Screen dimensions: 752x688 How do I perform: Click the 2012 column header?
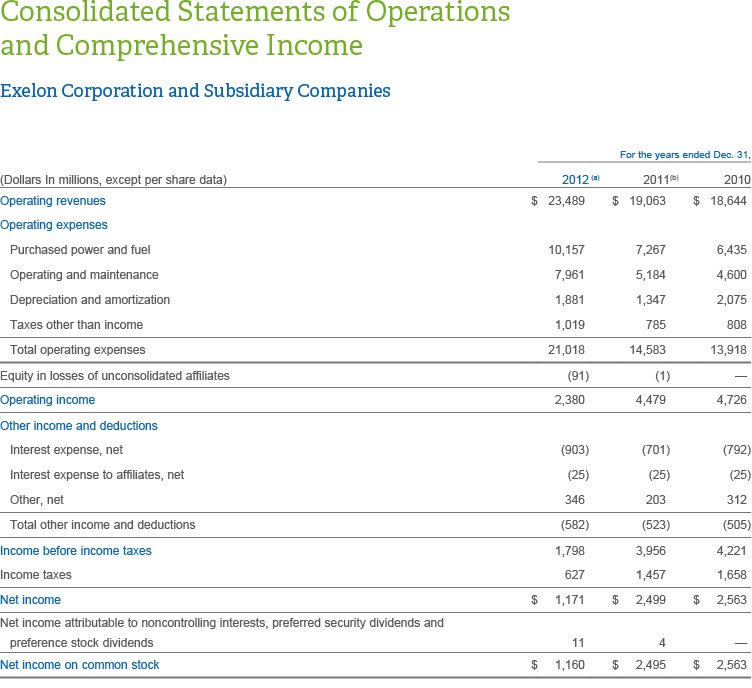pos(575,180)
